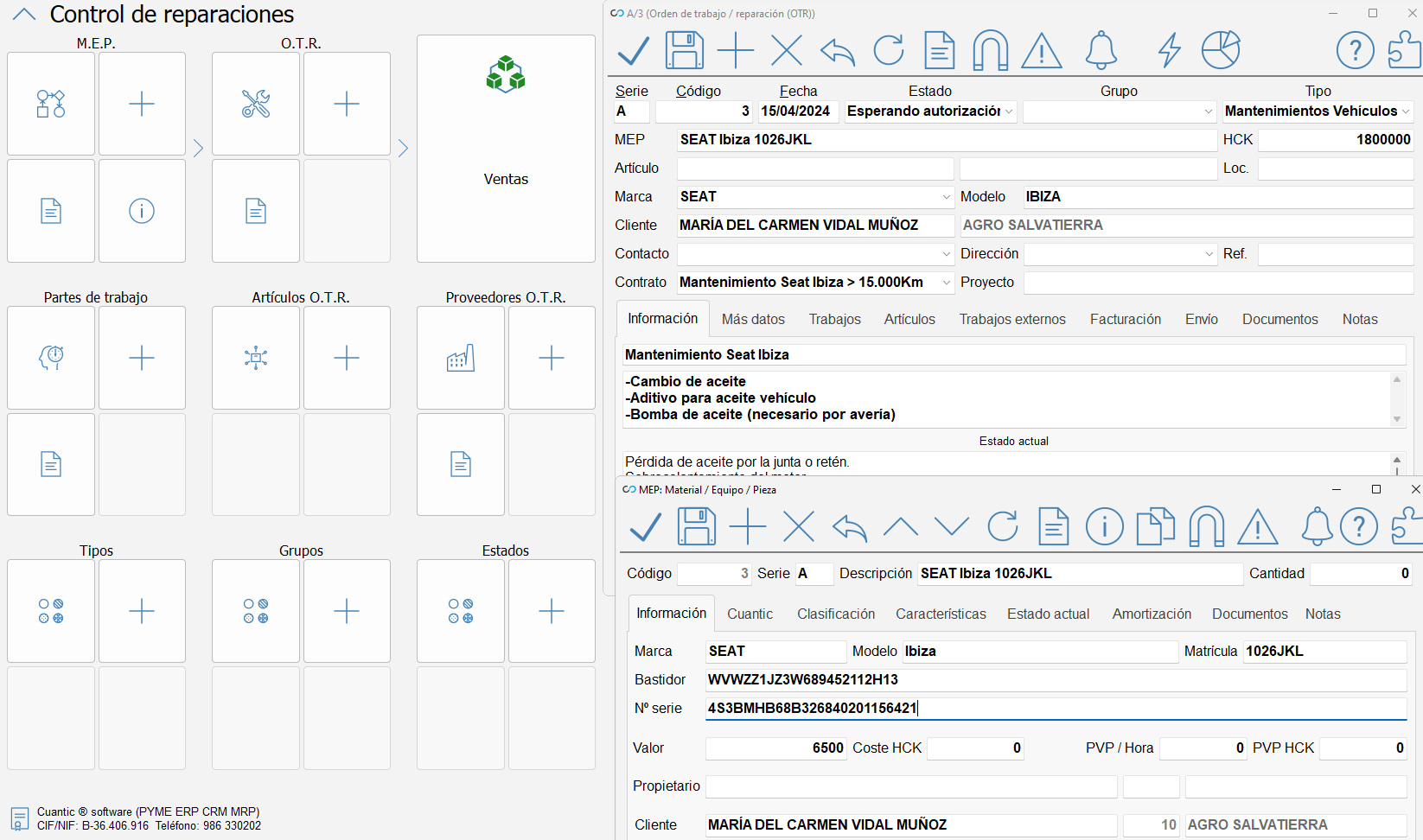Click the save floppy icon in the OTR window

pos(684,50)
